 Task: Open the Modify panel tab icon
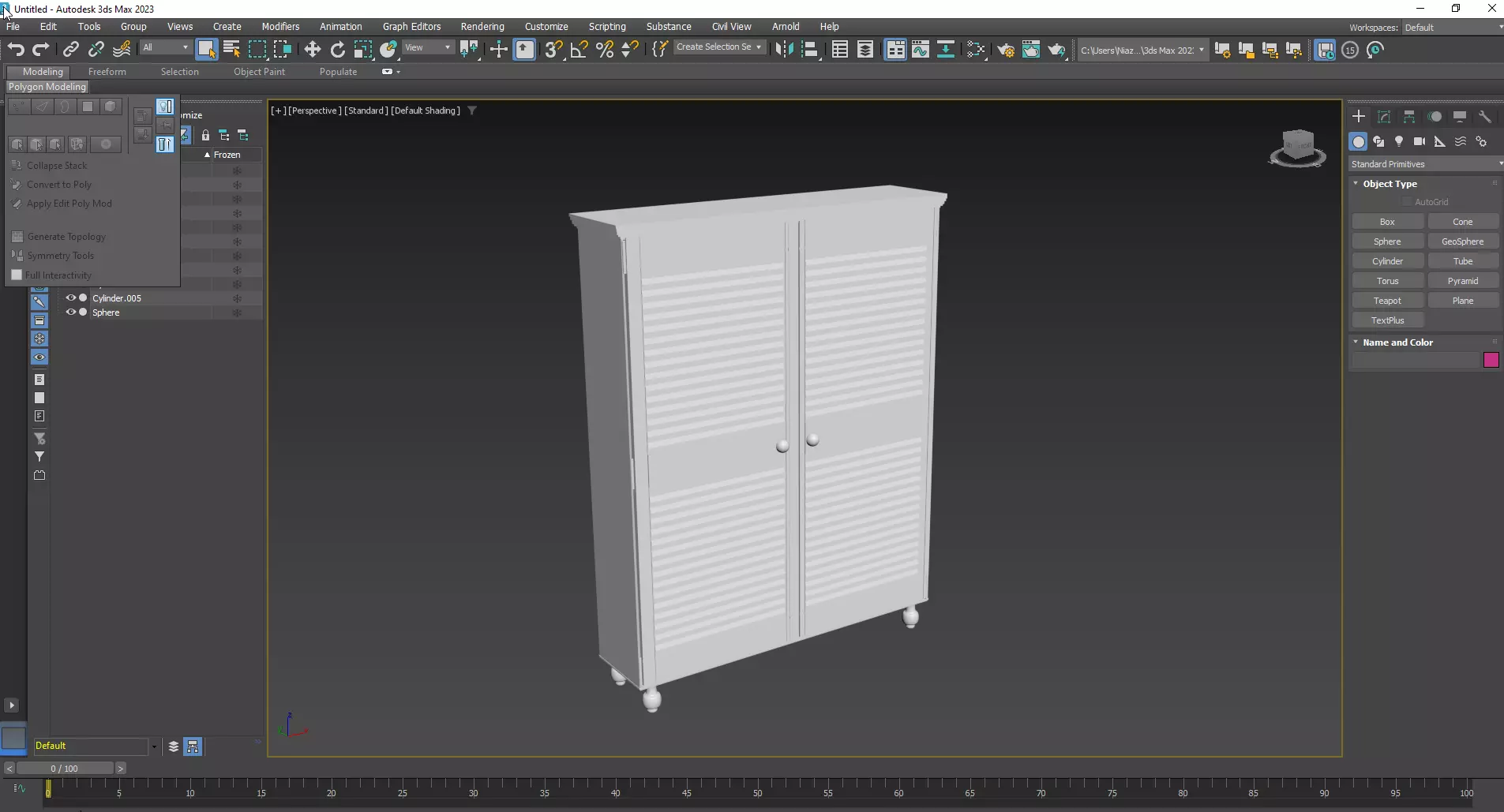tap(1384, 117)
